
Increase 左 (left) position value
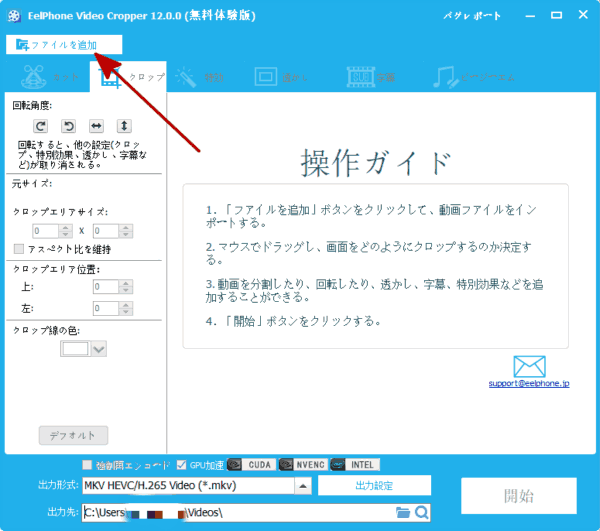(126, 305)
